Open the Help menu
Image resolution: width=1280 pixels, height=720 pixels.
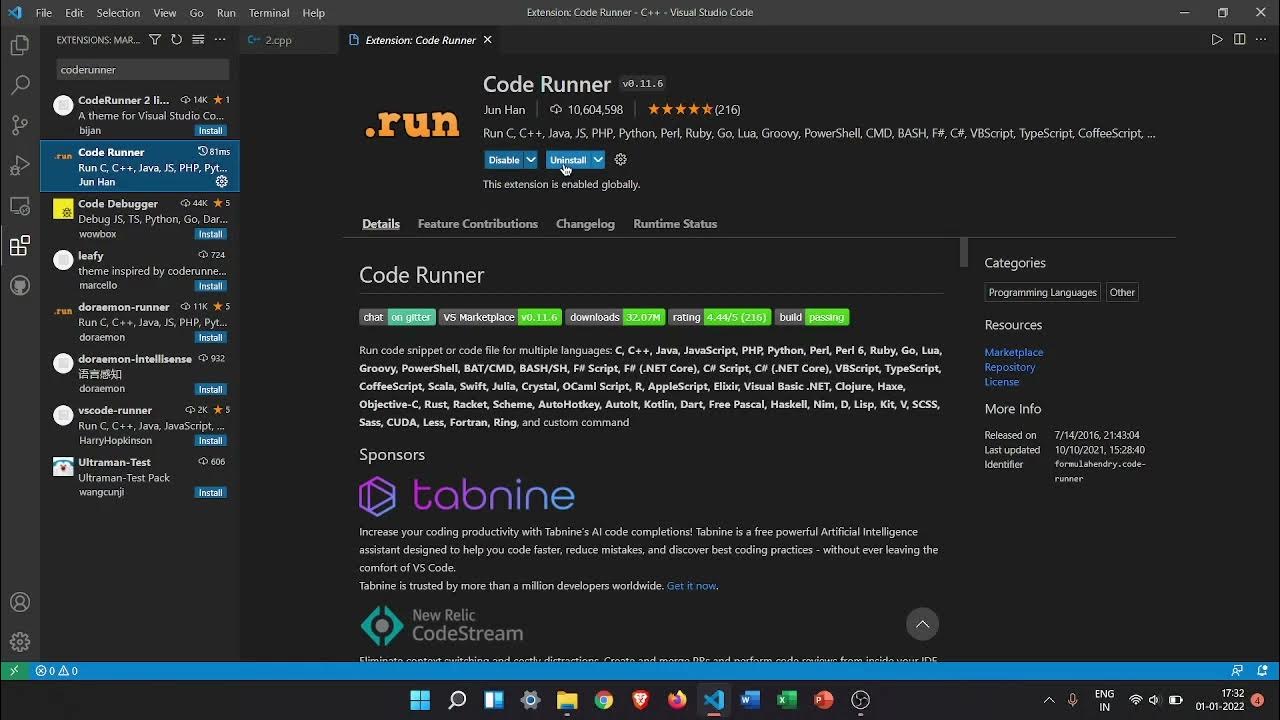coord(314,13)
